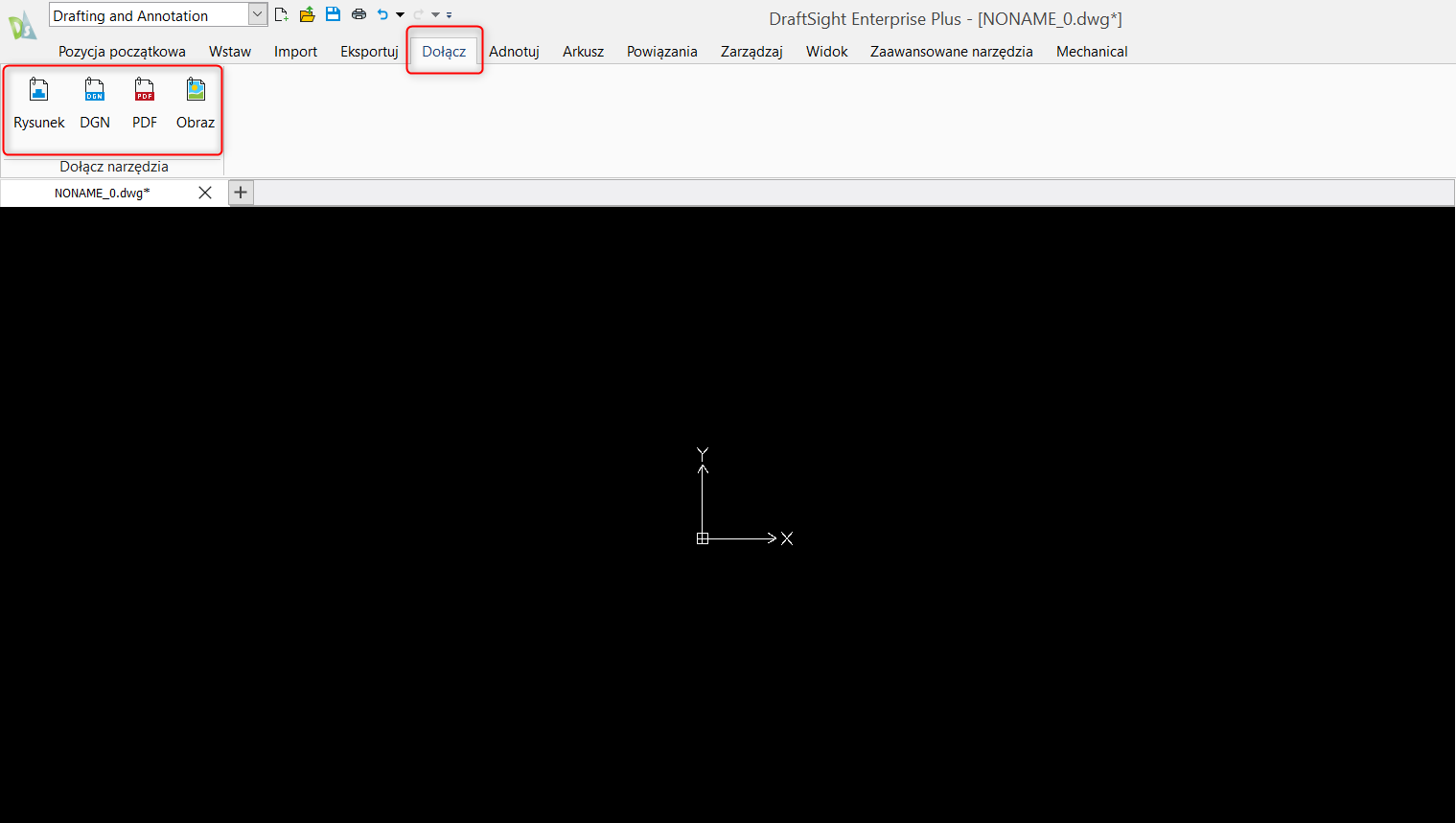Open the workspace selector dropdown
Image resolution: width=1456 pixels, height=823 pixels.
coord(257,13)
